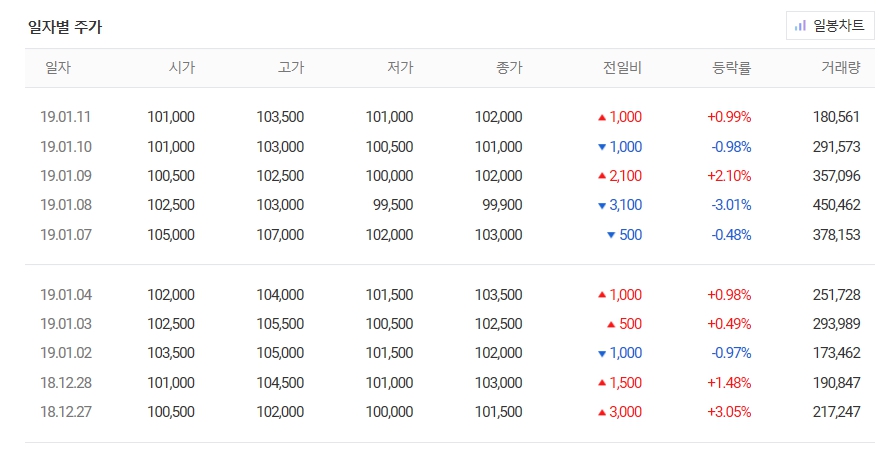Click the 180,561 volume value
The height and width of the screenshot is (453, 887).
(837, 117)
